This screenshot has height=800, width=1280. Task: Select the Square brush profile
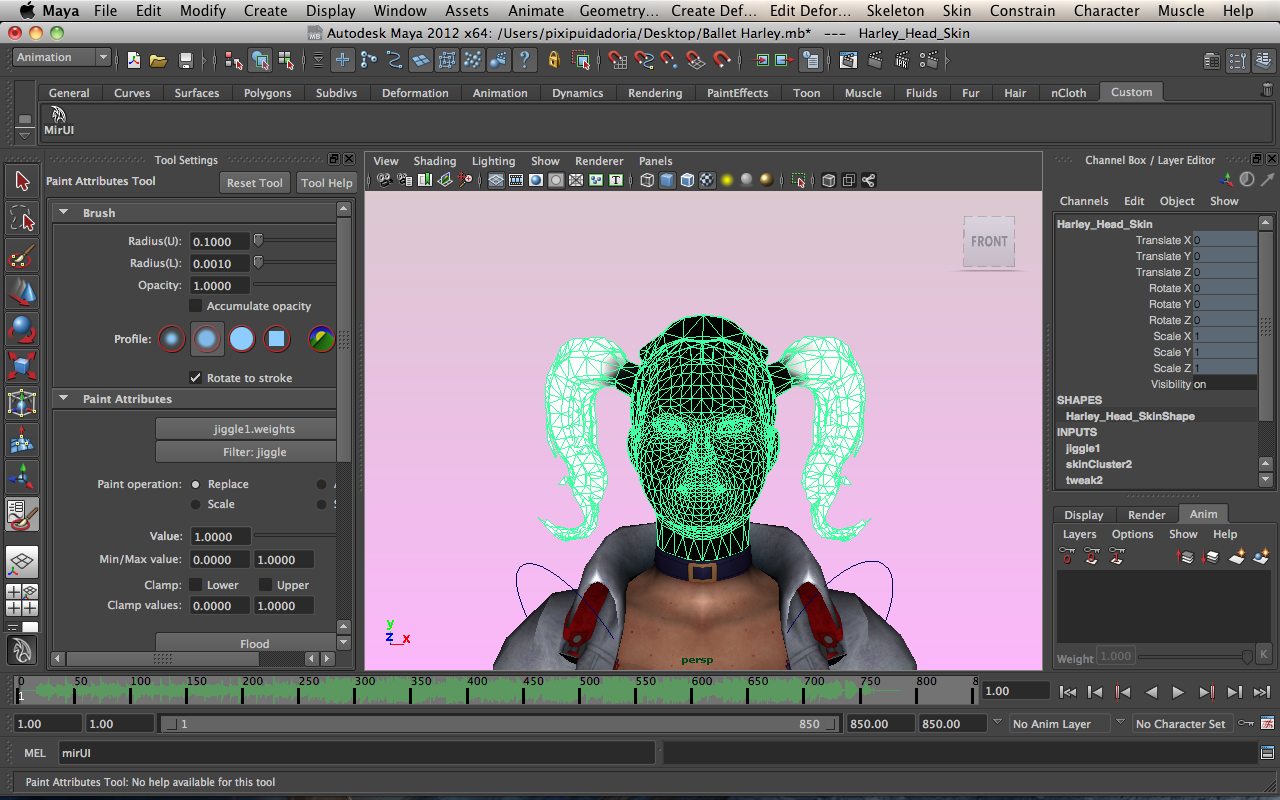[x=277, y=339]
